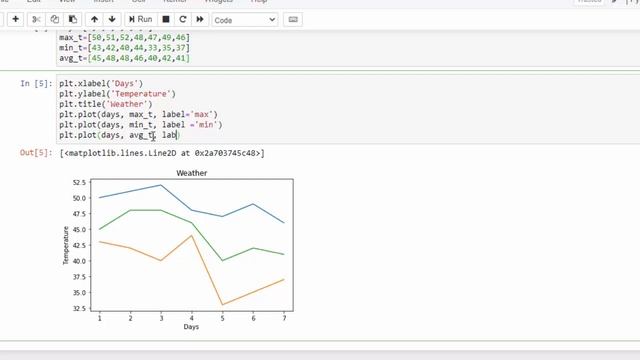
Task: Click the plt.ylabel('Temperature') code line
Action: point(117,94)
